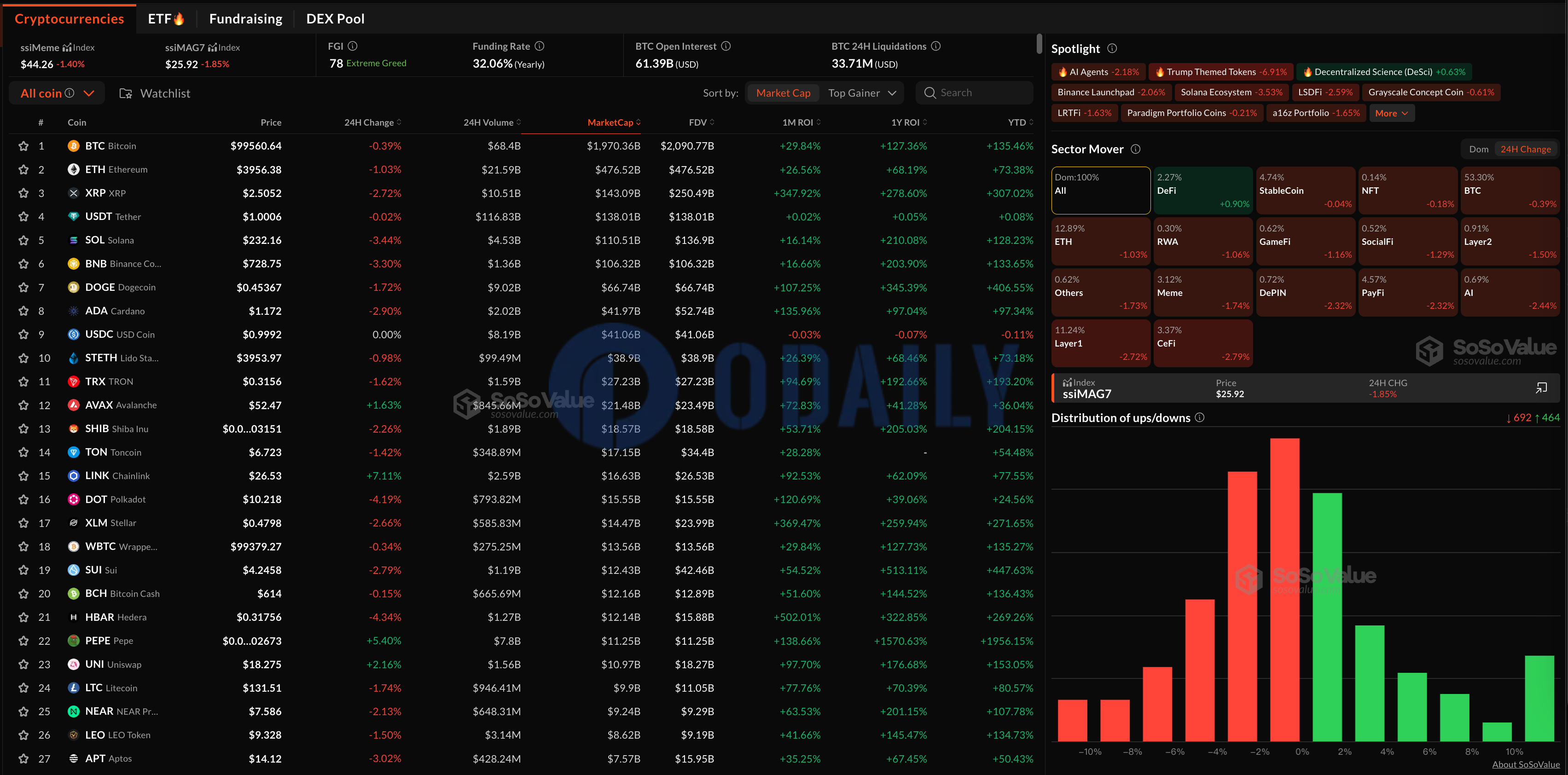Click the NEAR Protocol logo icon
1568x775 pixels.
[74, 711]
